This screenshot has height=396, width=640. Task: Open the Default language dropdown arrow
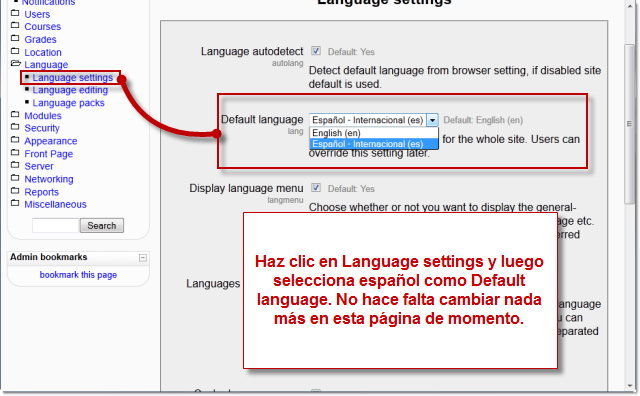[432, 120]
